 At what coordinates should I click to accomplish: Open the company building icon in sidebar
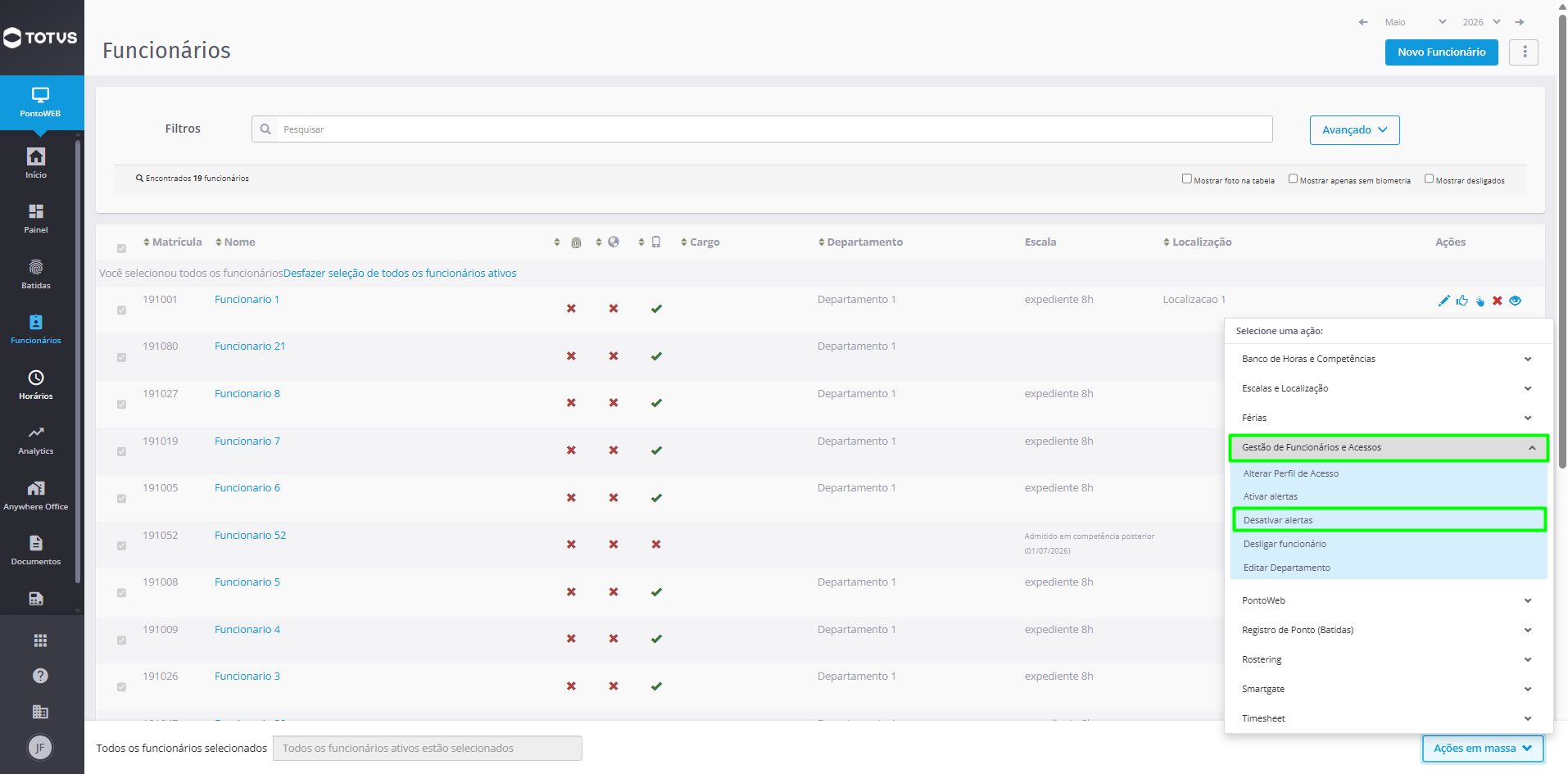pyautogui.click(x=40, y=712)
